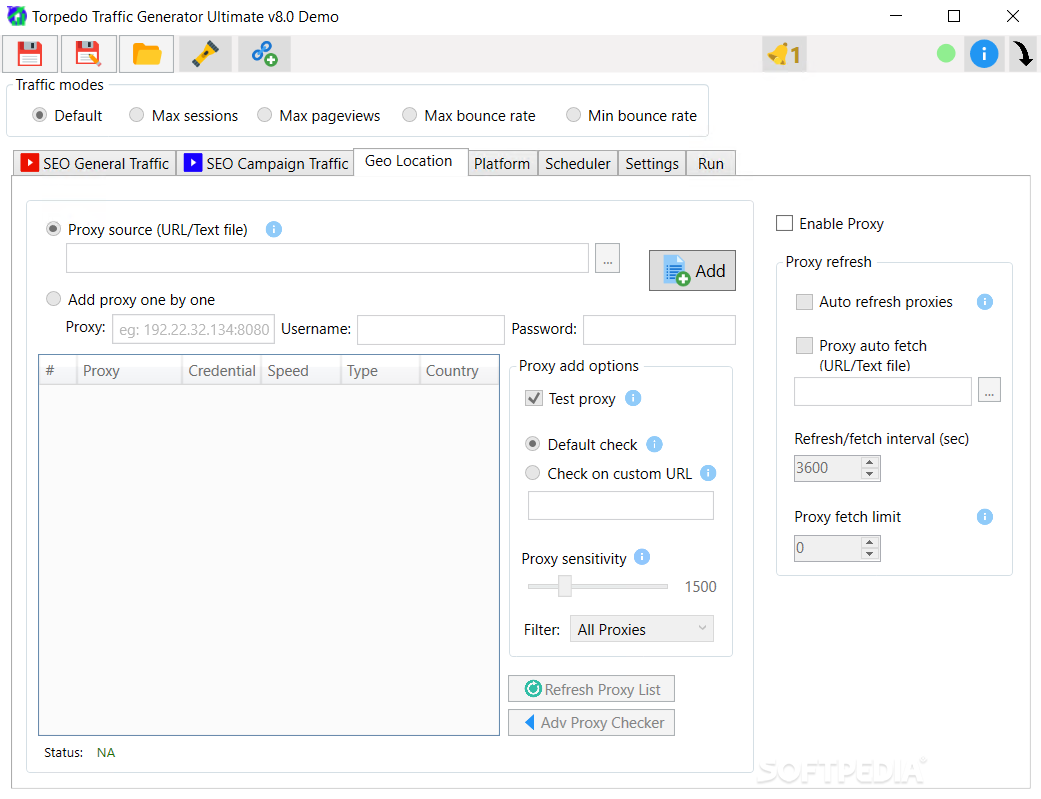Viewport: 1041px width, 799px height.
Task: Show info icon beside Proxy fetch limit
Action: [x=985, y=516]
